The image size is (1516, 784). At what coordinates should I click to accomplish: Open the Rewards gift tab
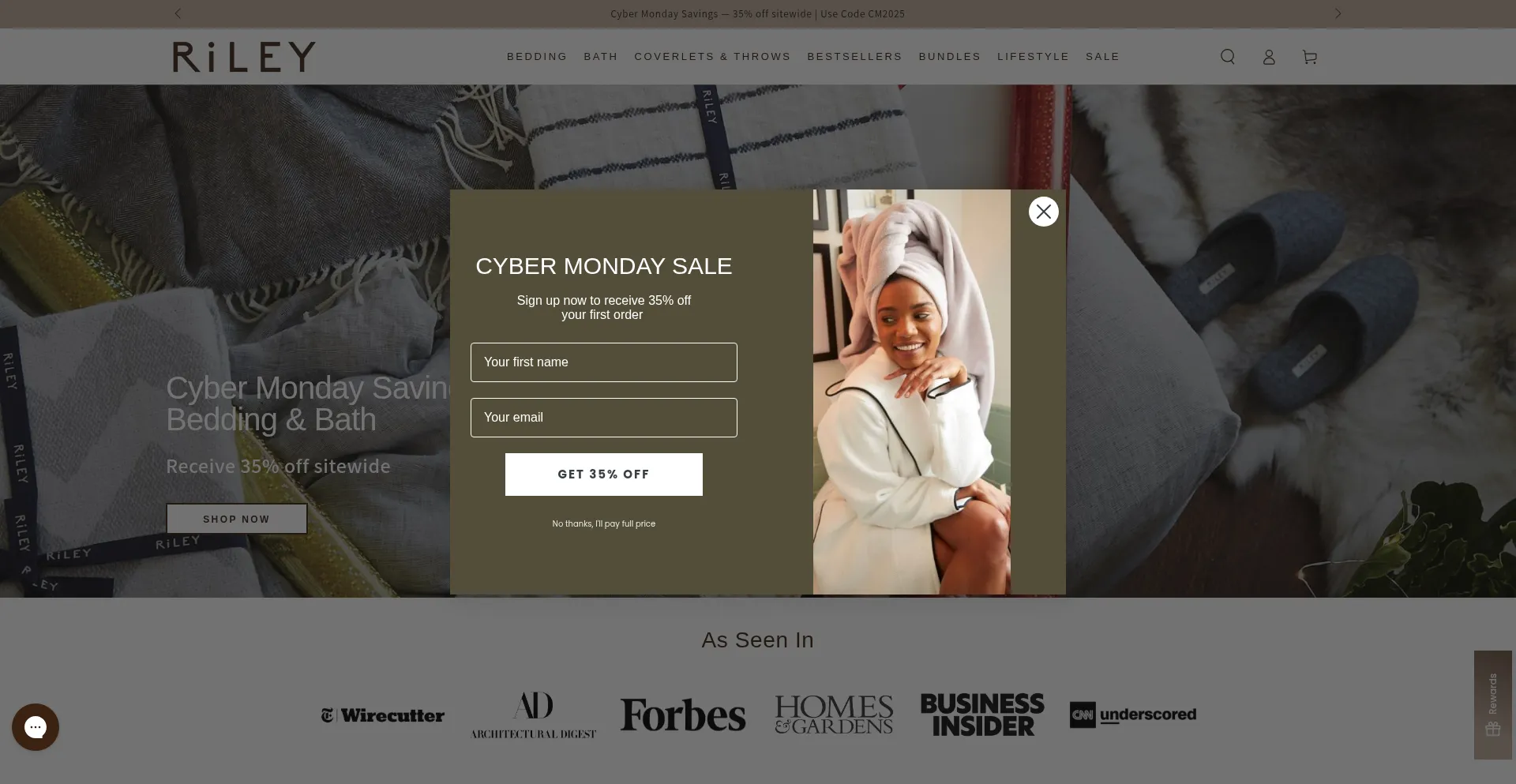[1492, 705]
